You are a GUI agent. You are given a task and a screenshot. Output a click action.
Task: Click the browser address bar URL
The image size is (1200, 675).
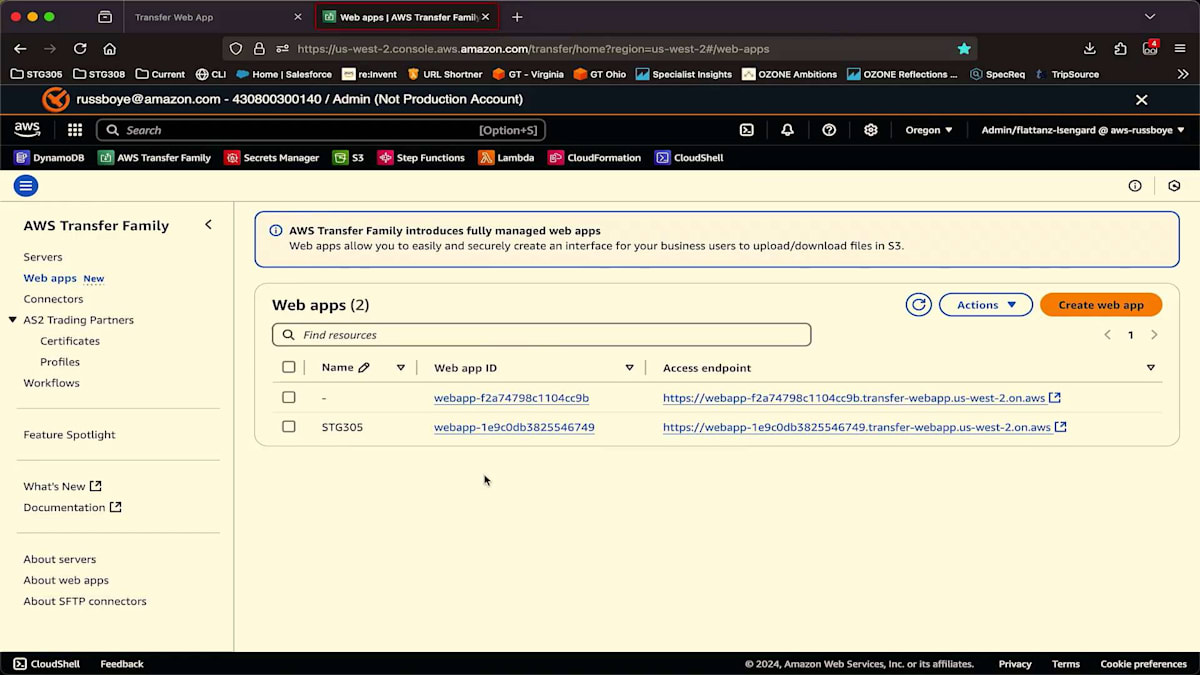533,48
